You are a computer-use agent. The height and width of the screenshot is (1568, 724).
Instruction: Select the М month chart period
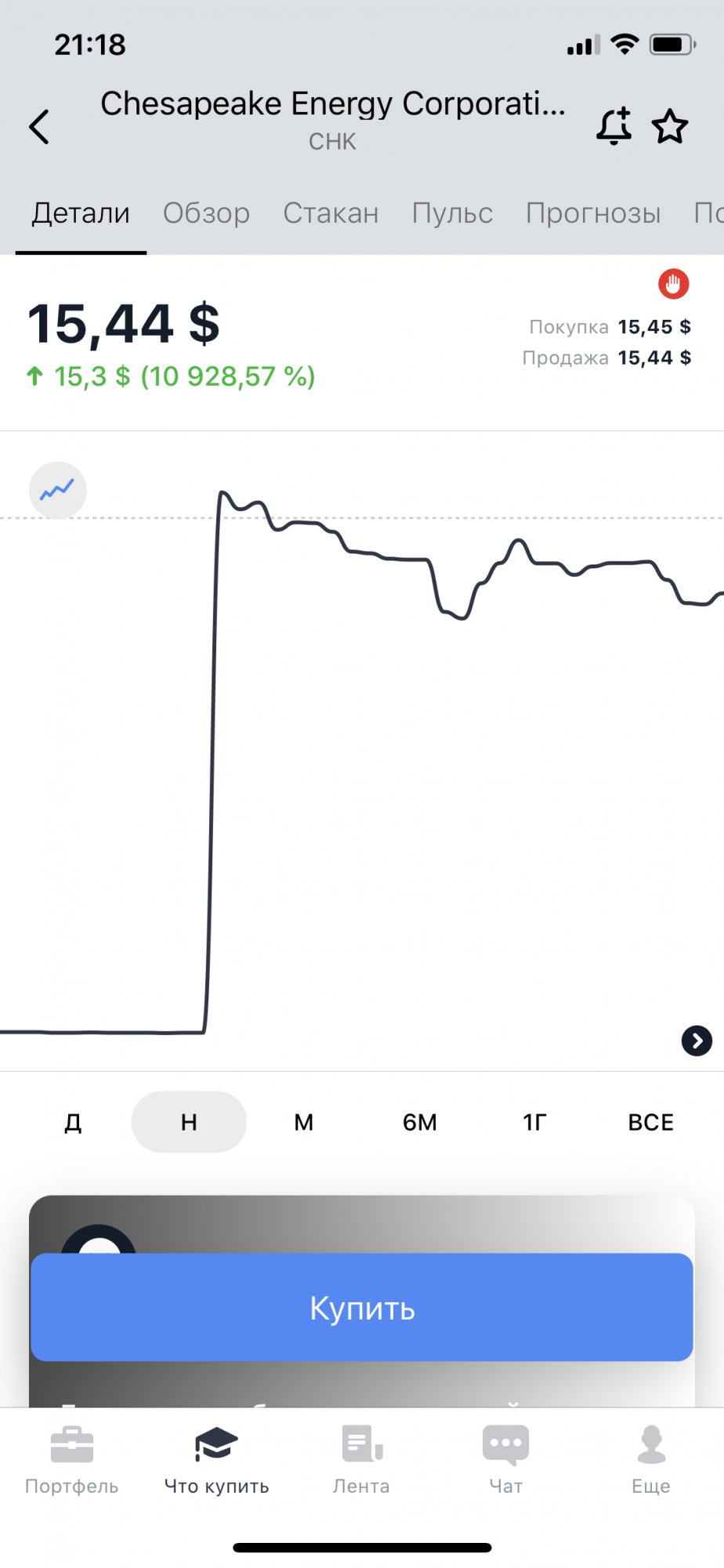(304, 1122)
